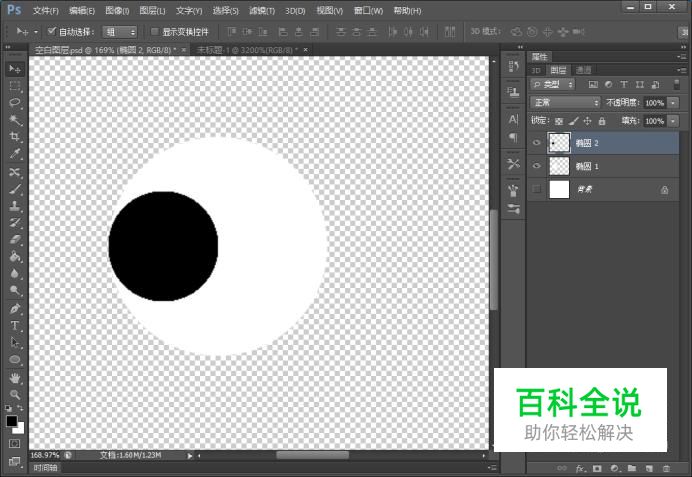Filter layers by smart objects
The image size is (692, 477).
tap(655, 84)
